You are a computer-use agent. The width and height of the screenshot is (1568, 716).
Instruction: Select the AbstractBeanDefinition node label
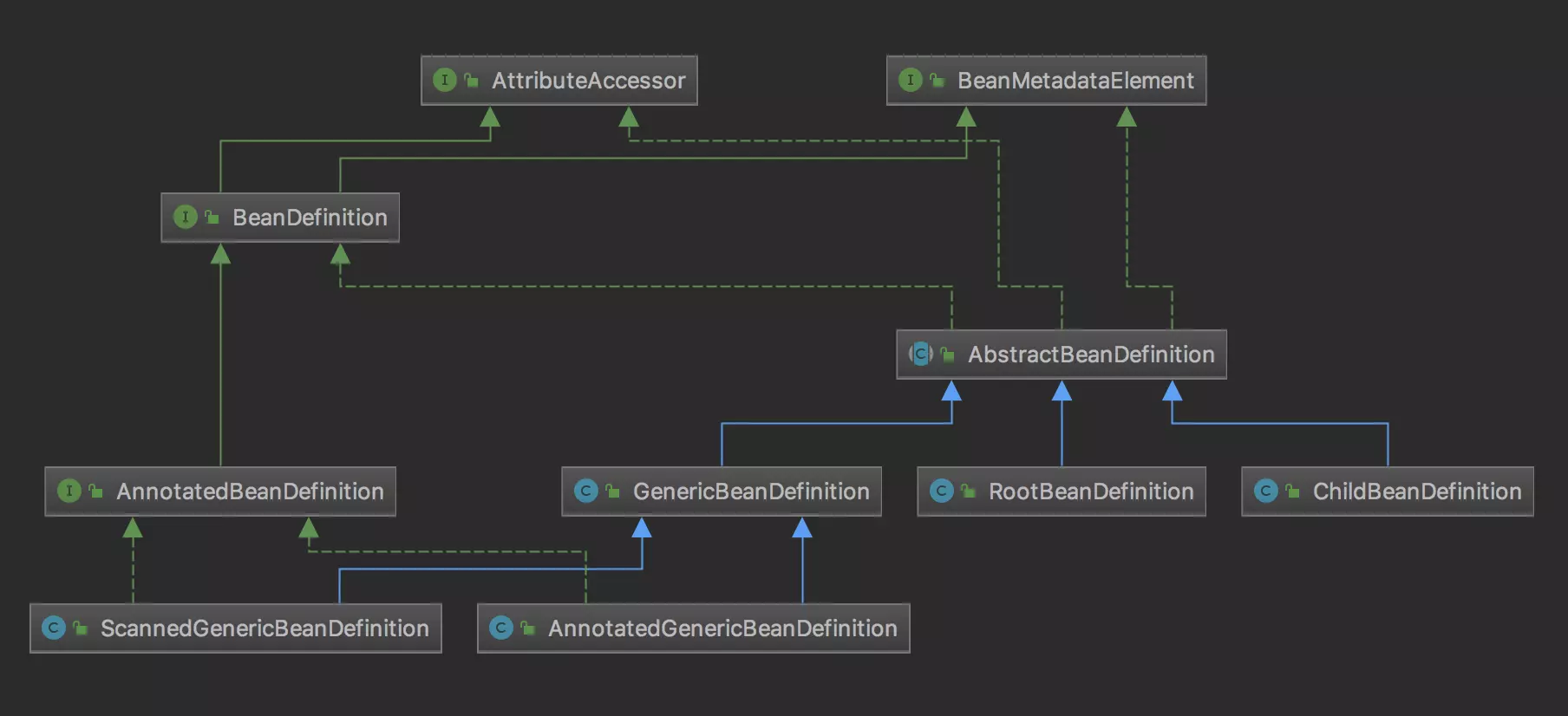click(1090, 355)
